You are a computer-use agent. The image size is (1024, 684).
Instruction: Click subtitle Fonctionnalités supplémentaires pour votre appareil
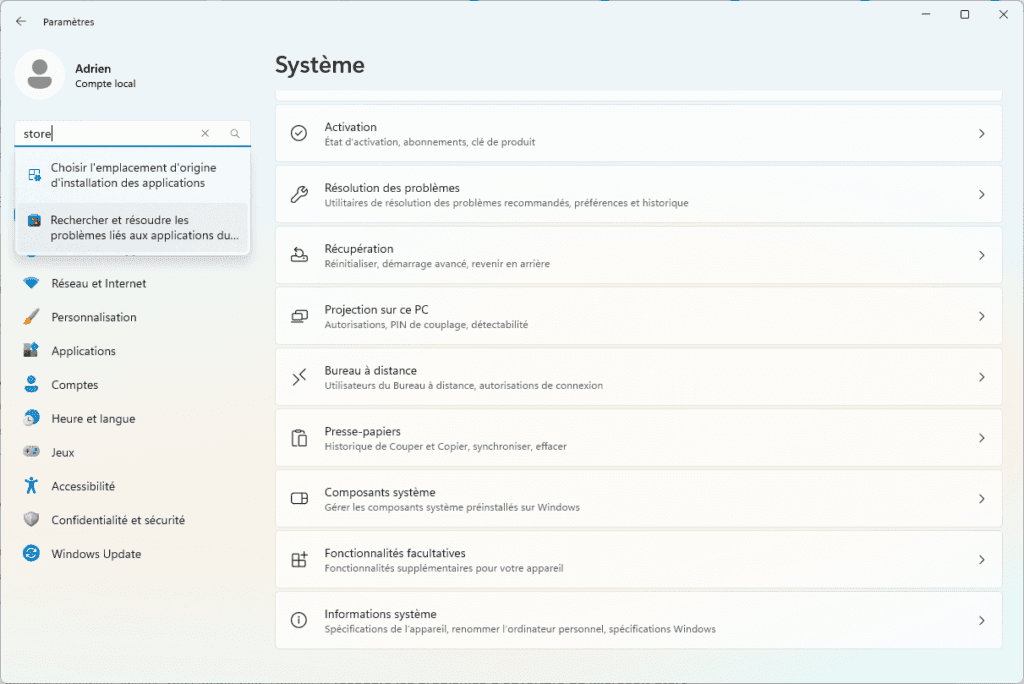(443, 568)
